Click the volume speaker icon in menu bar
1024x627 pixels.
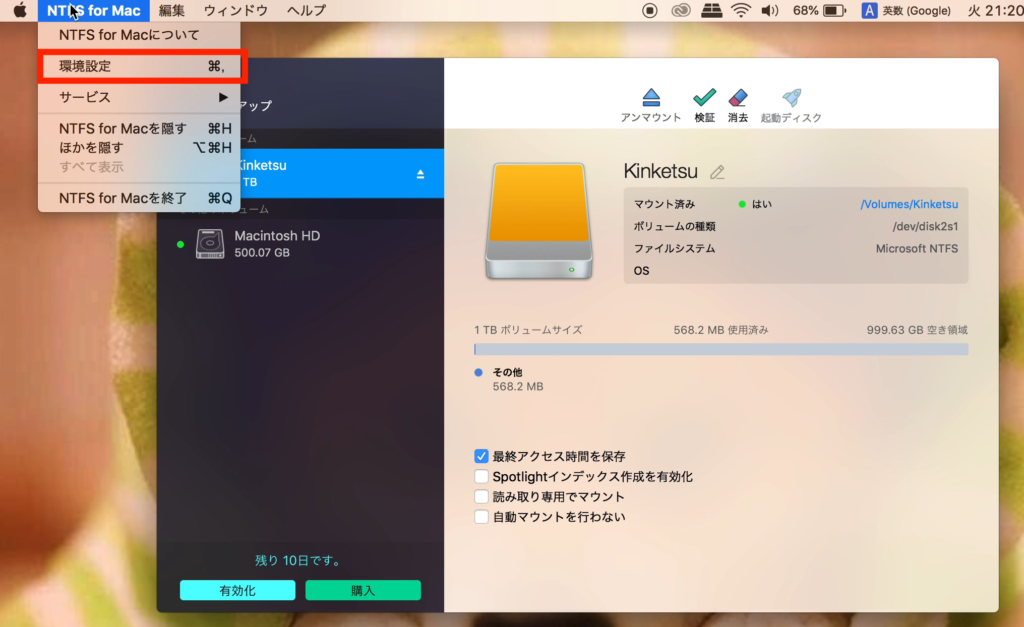(770, 10)
